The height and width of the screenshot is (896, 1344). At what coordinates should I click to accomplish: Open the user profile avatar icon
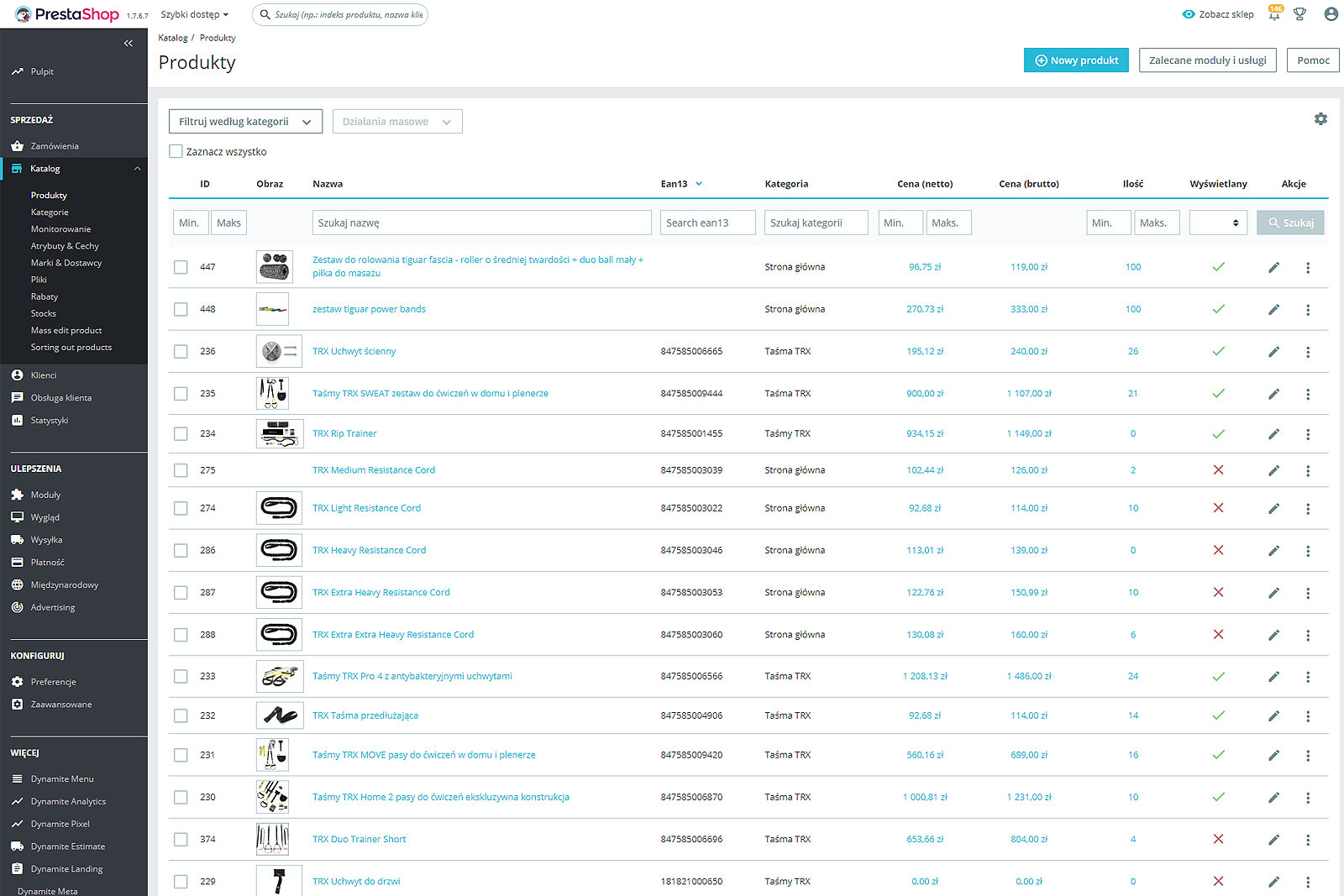[x=1331, y=14]
